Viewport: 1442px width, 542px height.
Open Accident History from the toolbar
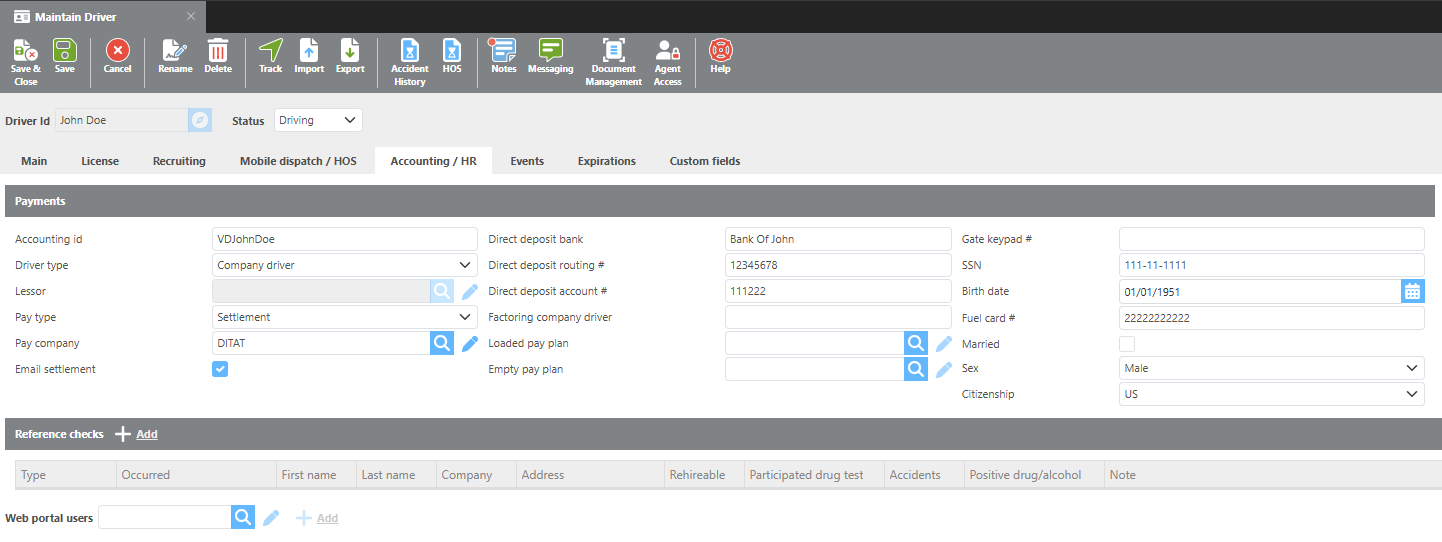(x=409, y=62)
